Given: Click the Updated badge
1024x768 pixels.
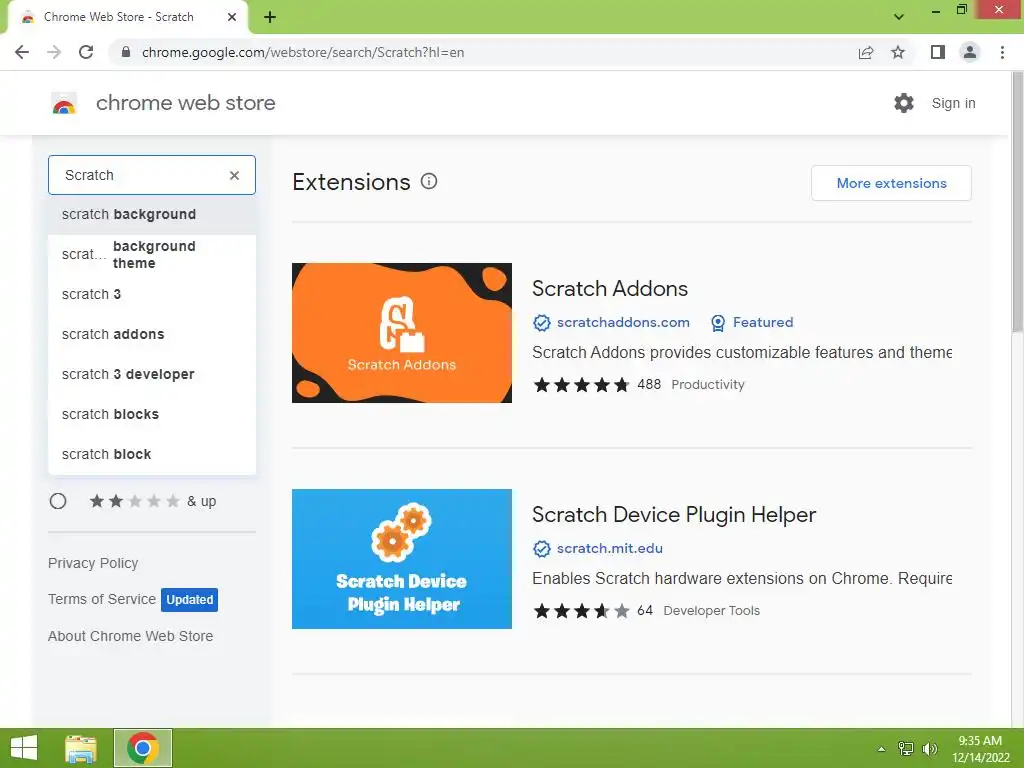Looking at the screenshot, I should 189,600.
